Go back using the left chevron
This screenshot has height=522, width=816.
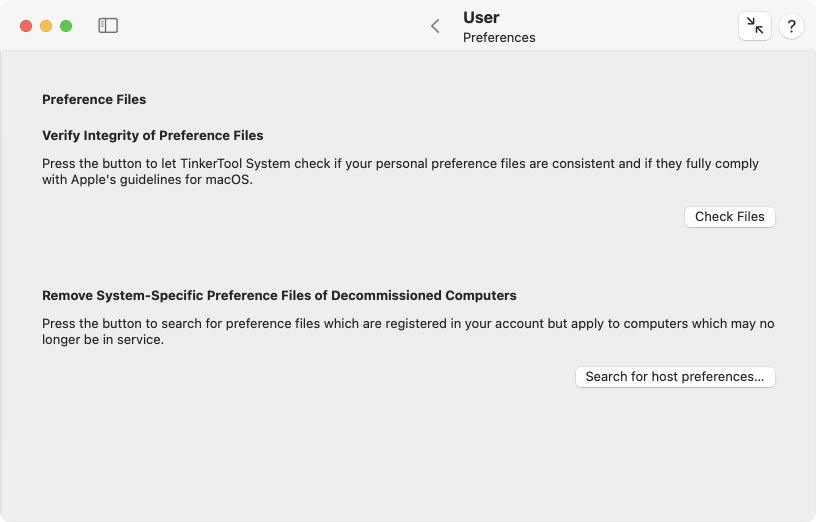point(436,26)
